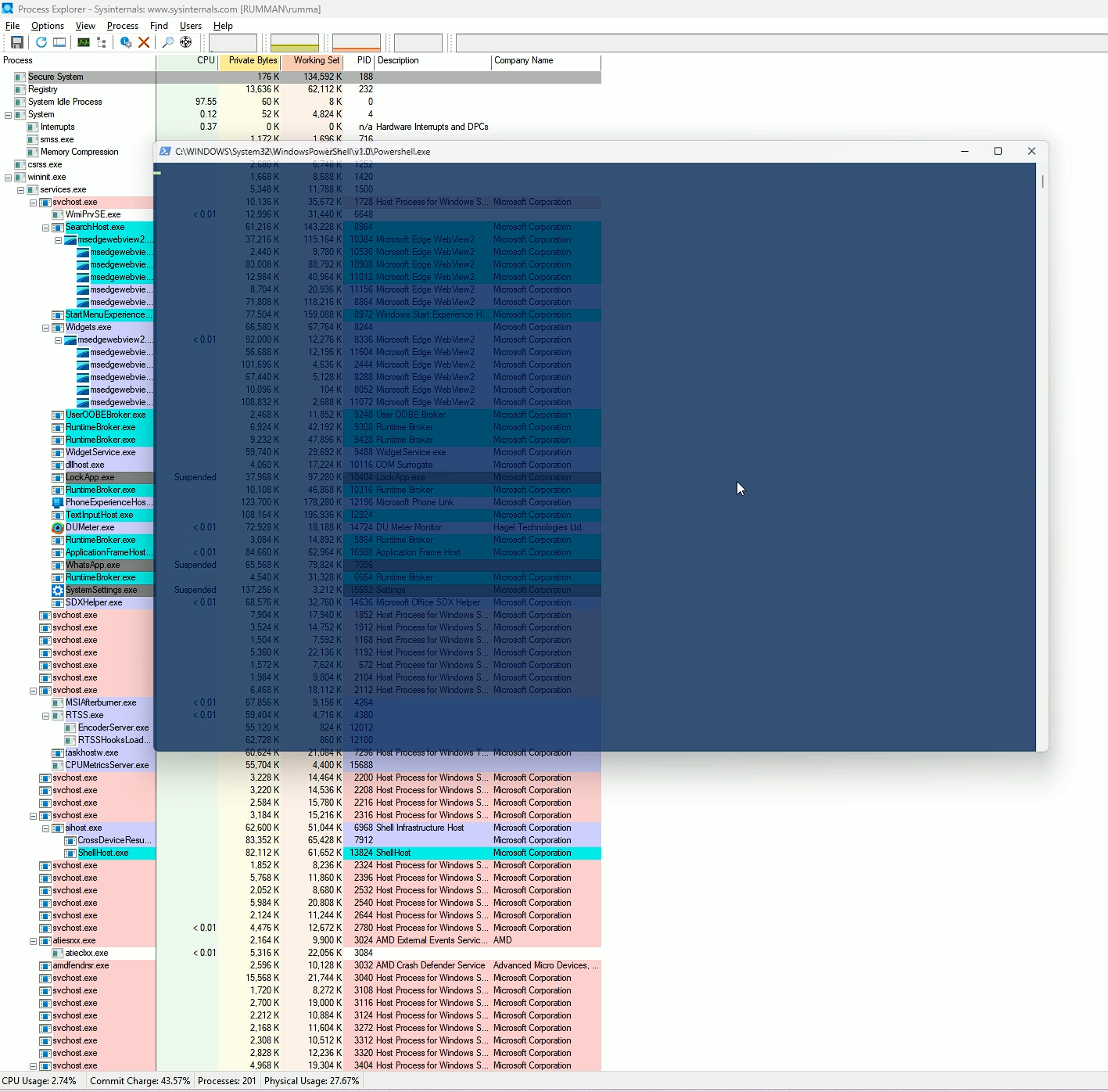Sort by the PID column header
This screenshot has height=1092, width=1108.
360,61
